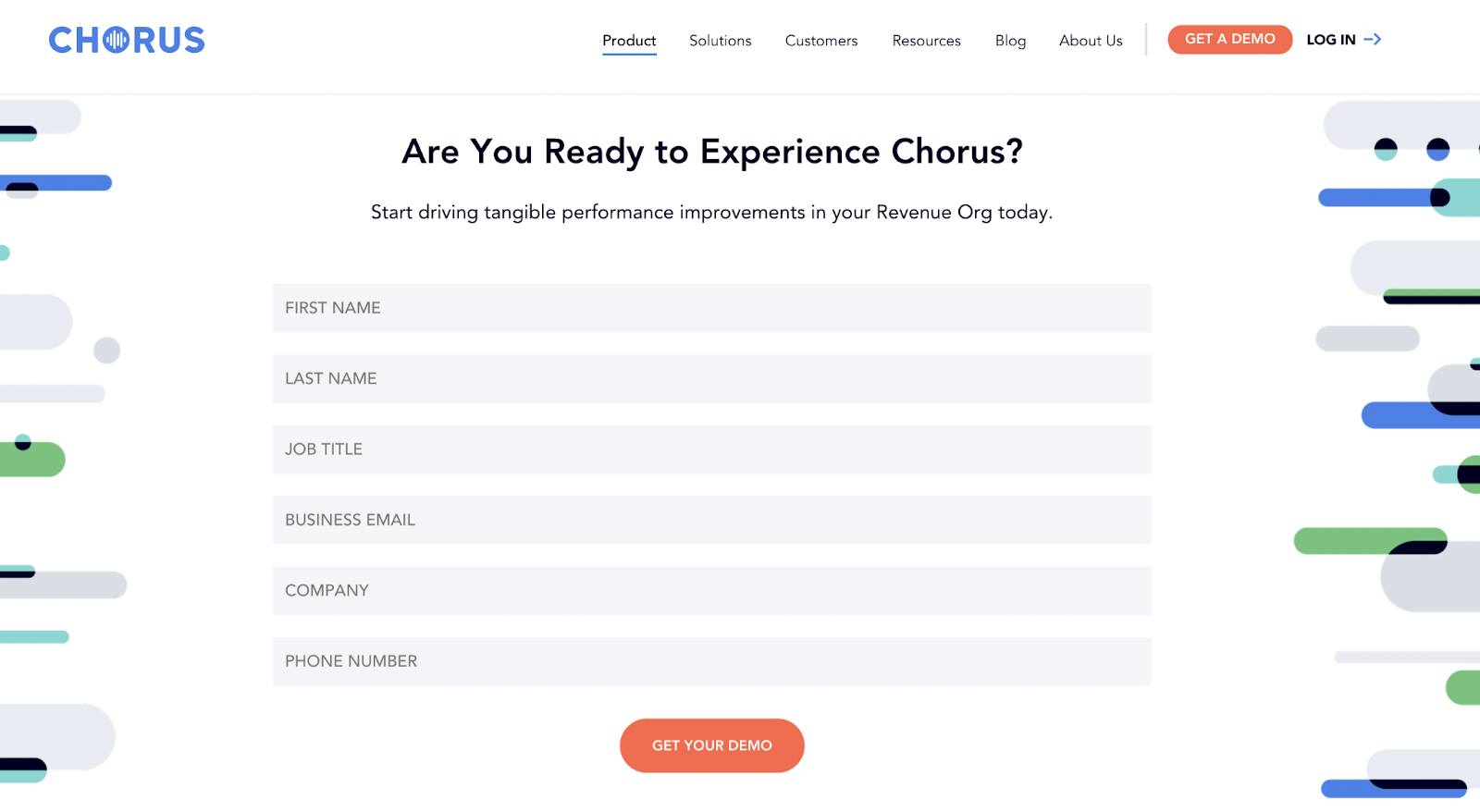The height and width of the screenshot is (812, 1480).
Task: Open the Product menu item
Action: (629, 41)
